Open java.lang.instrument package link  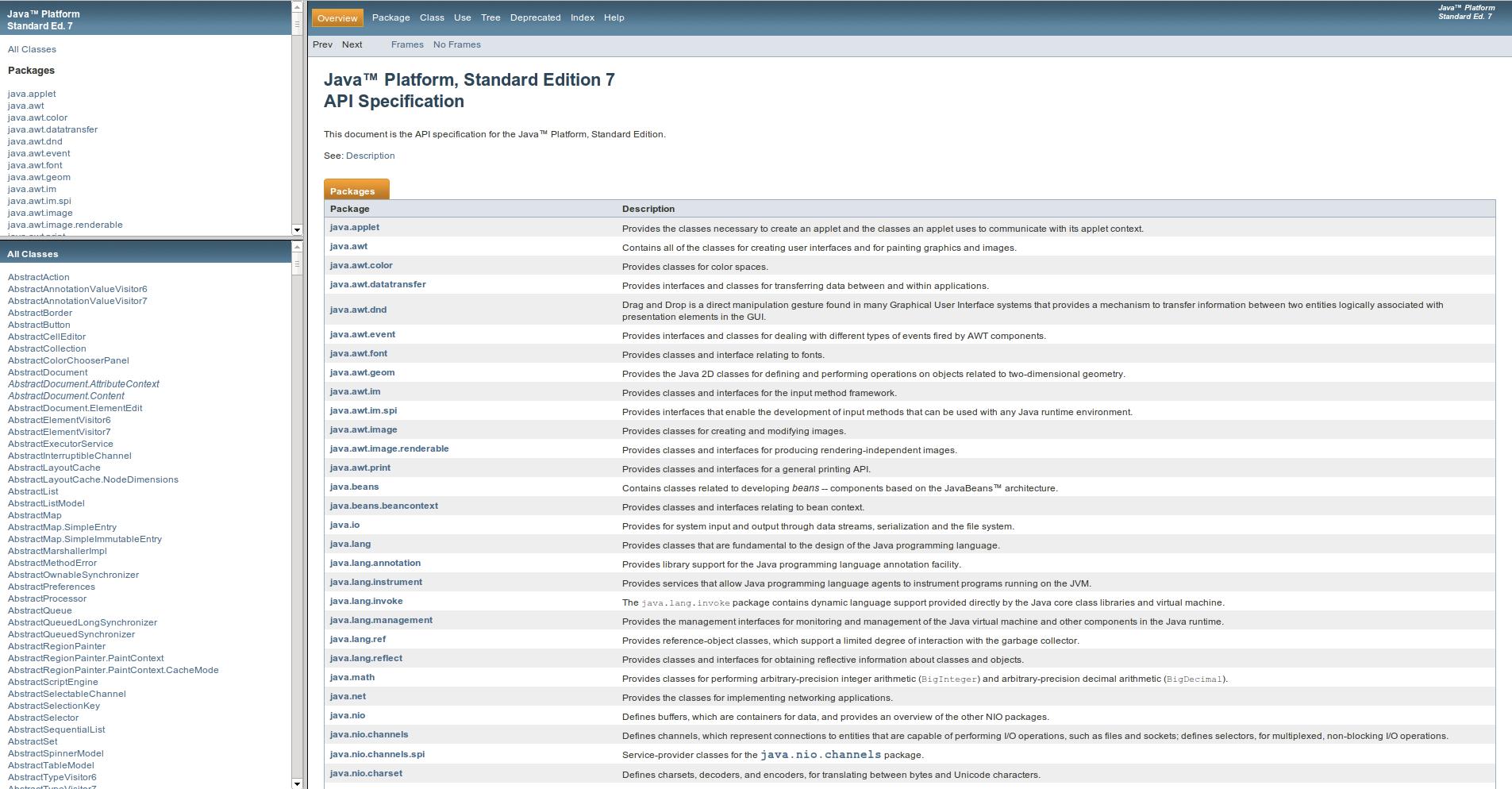(376, 582)
